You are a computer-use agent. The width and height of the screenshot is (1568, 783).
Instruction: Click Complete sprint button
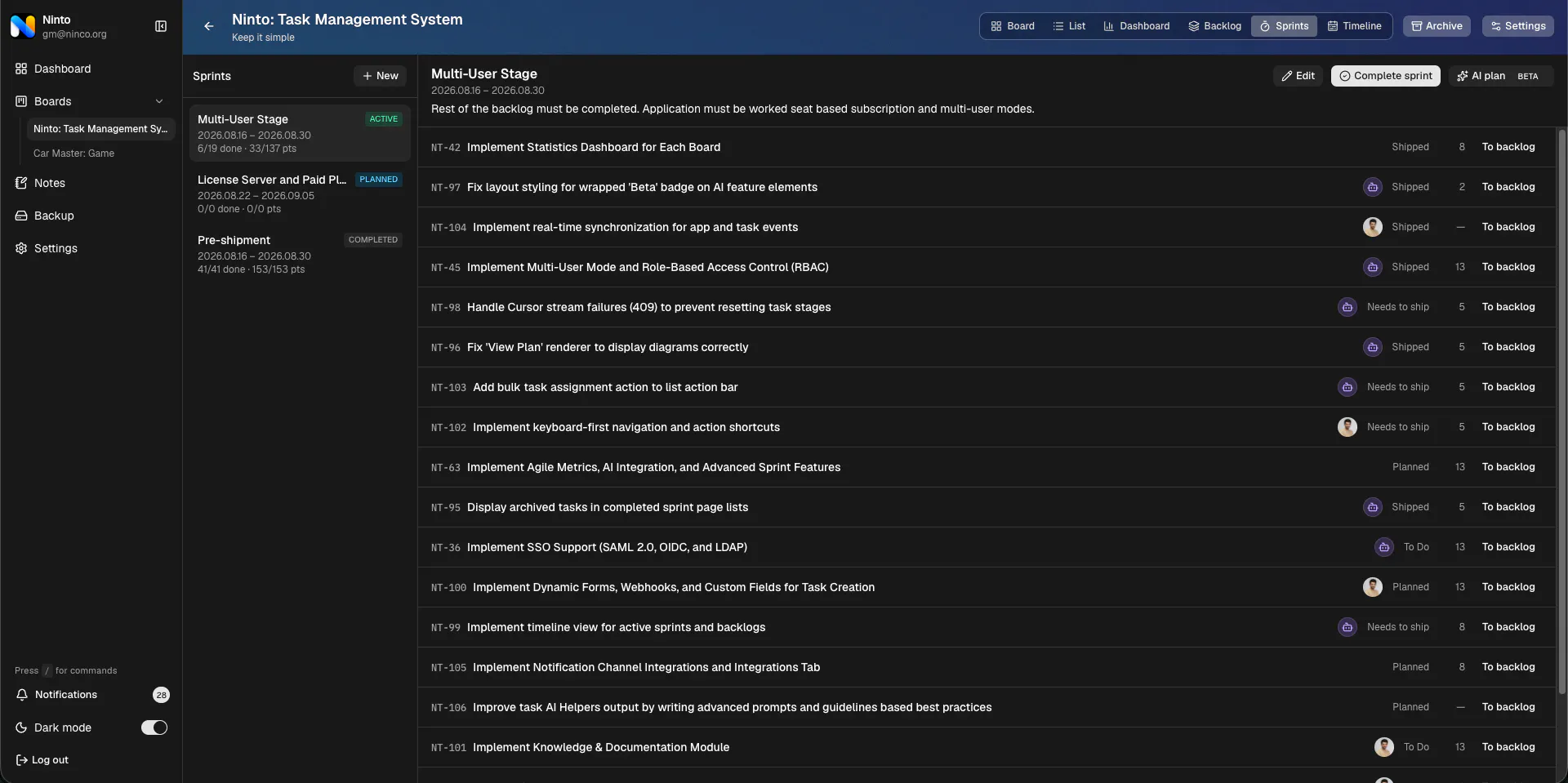tap(1386, 76)
